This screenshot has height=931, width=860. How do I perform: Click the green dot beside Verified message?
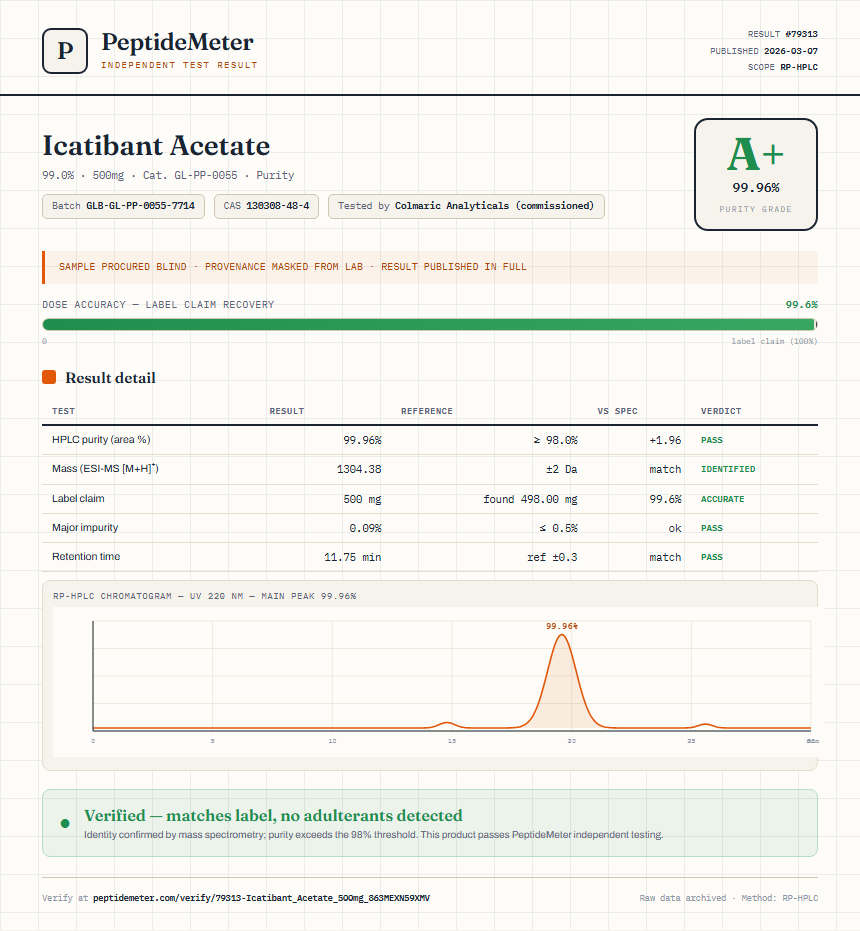click(65, 824)
